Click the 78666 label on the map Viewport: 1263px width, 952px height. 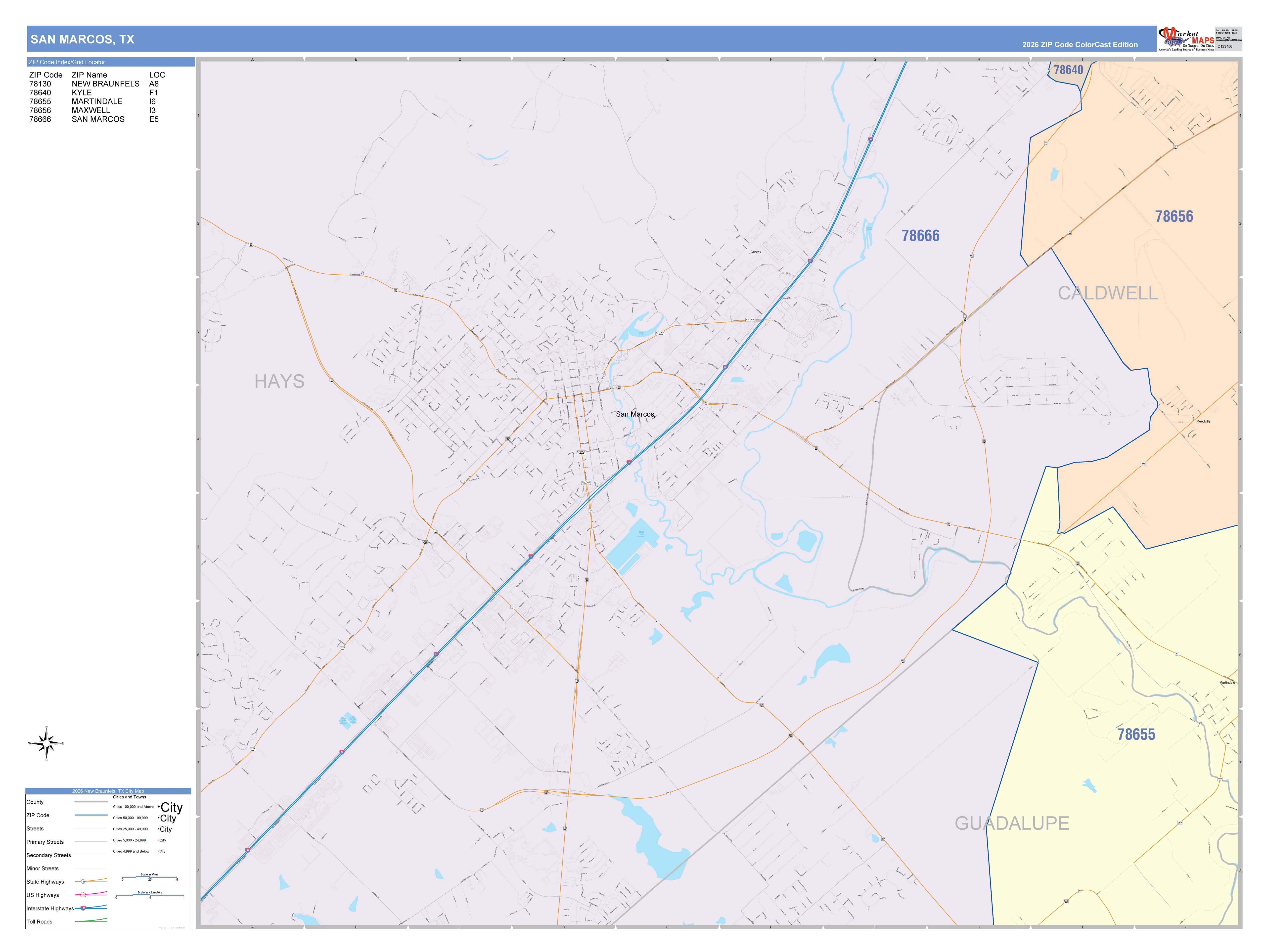point(920,236)
